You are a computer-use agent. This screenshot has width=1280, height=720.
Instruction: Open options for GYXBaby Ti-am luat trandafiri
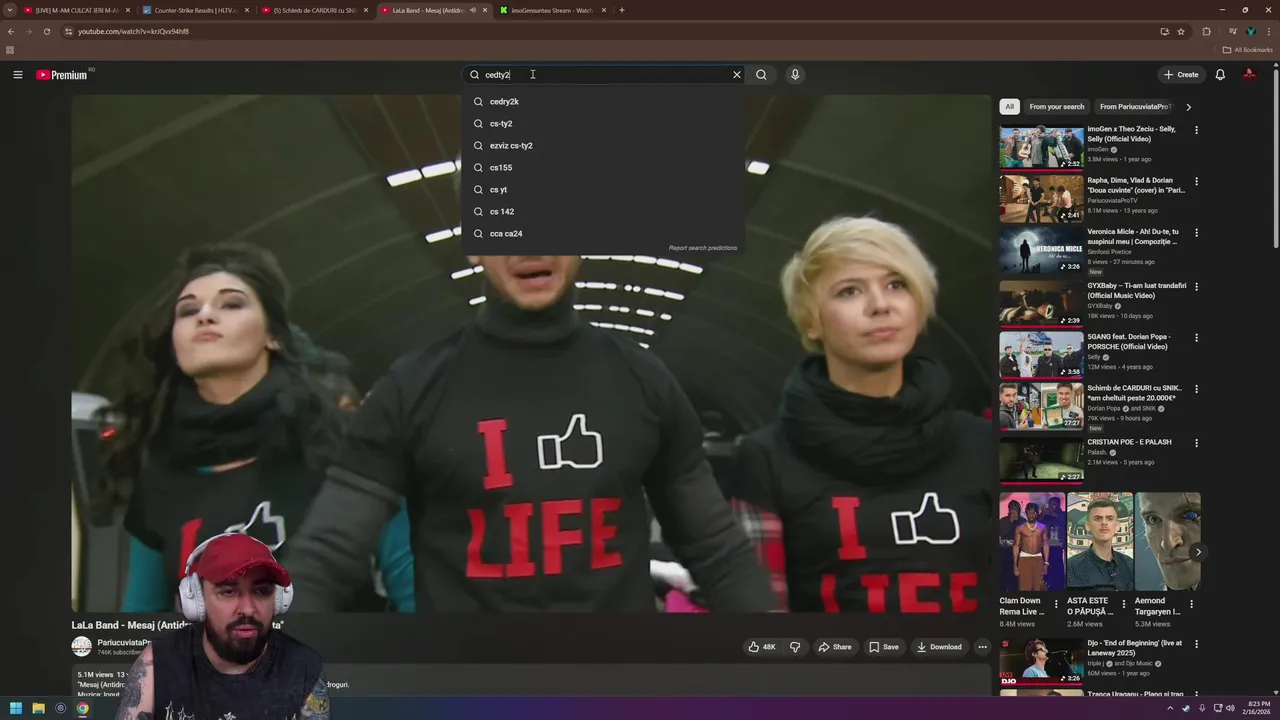pos(1196,286)
